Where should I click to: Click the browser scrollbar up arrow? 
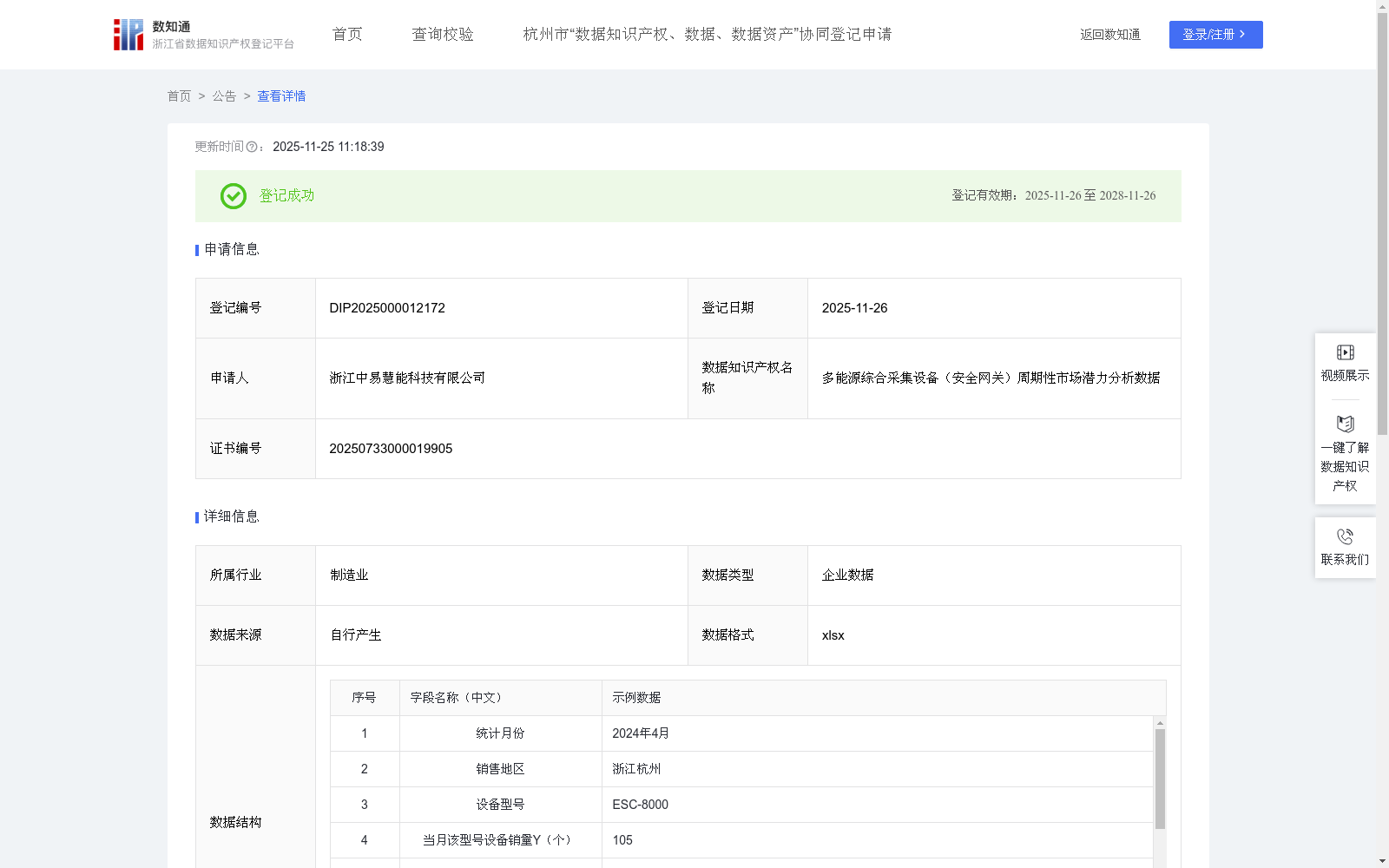1382,6
